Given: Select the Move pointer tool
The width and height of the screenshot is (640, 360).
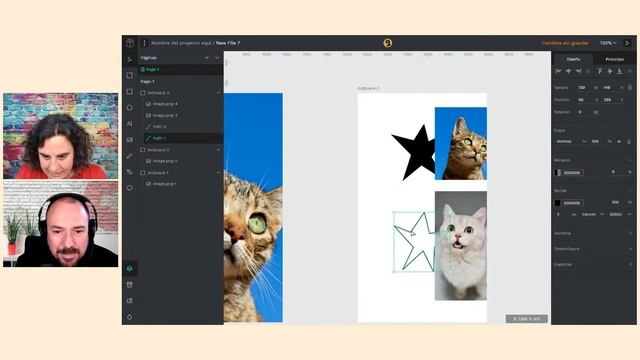Looking at the screenshot, I should coord(130,60).
